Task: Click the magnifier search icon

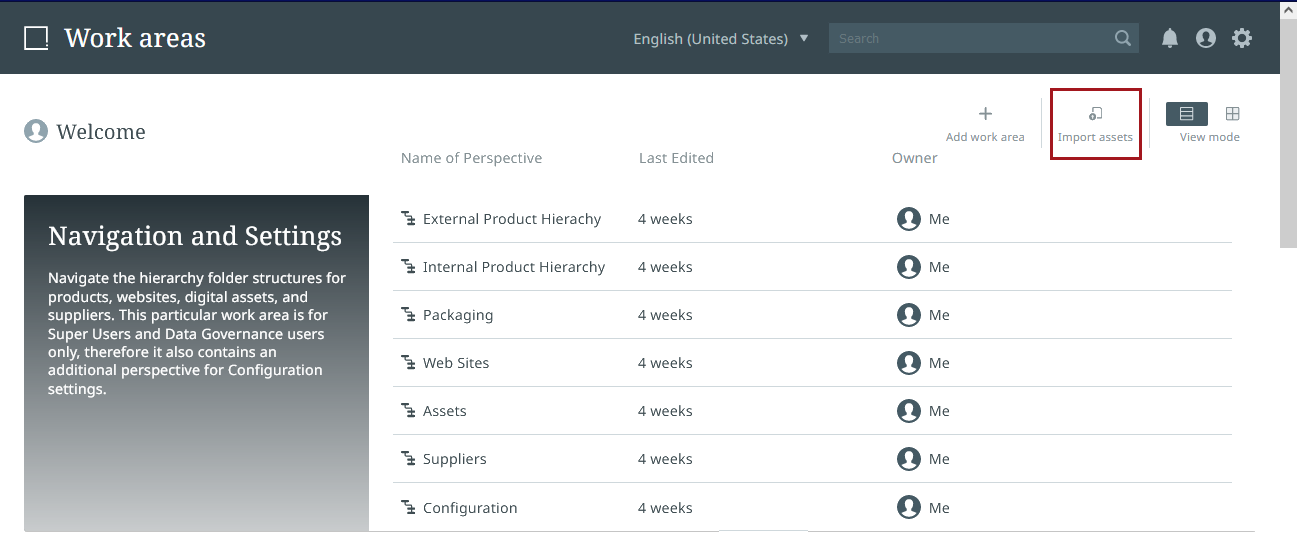Action: click(x=1123, y=39)
